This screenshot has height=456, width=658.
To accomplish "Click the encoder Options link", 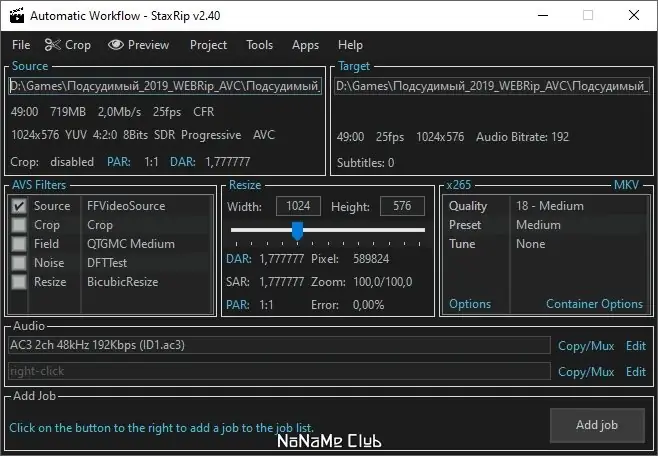I will tap(470, 304).
